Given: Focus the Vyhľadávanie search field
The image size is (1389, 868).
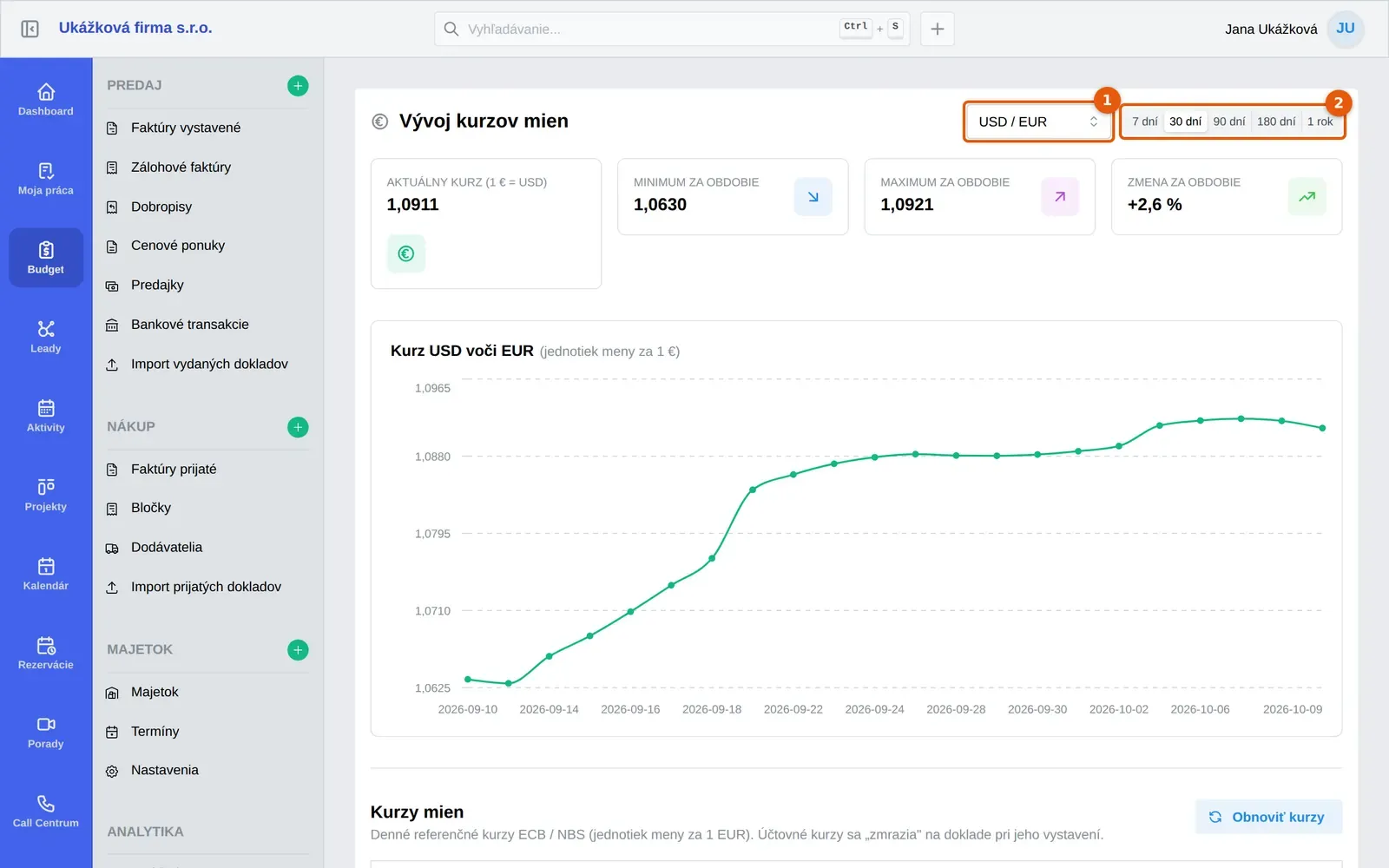Looking at the screenshot, I should click(672, 29).
